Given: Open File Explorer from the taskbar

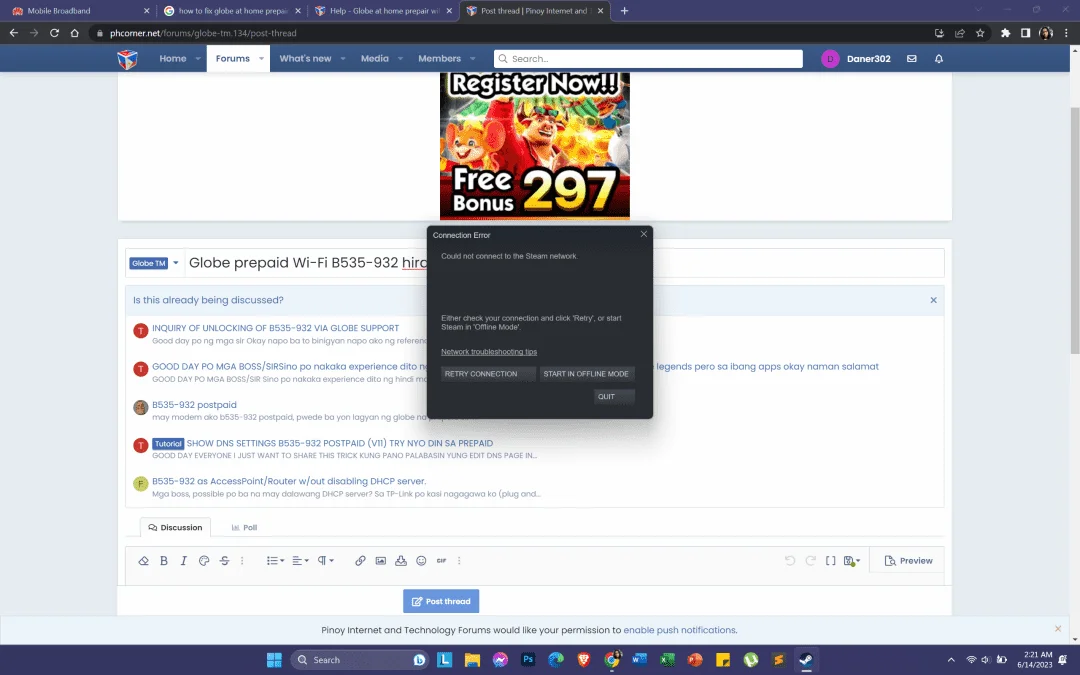Looking at the screenshot, I should pyautogui.click(x=472, y=659).
